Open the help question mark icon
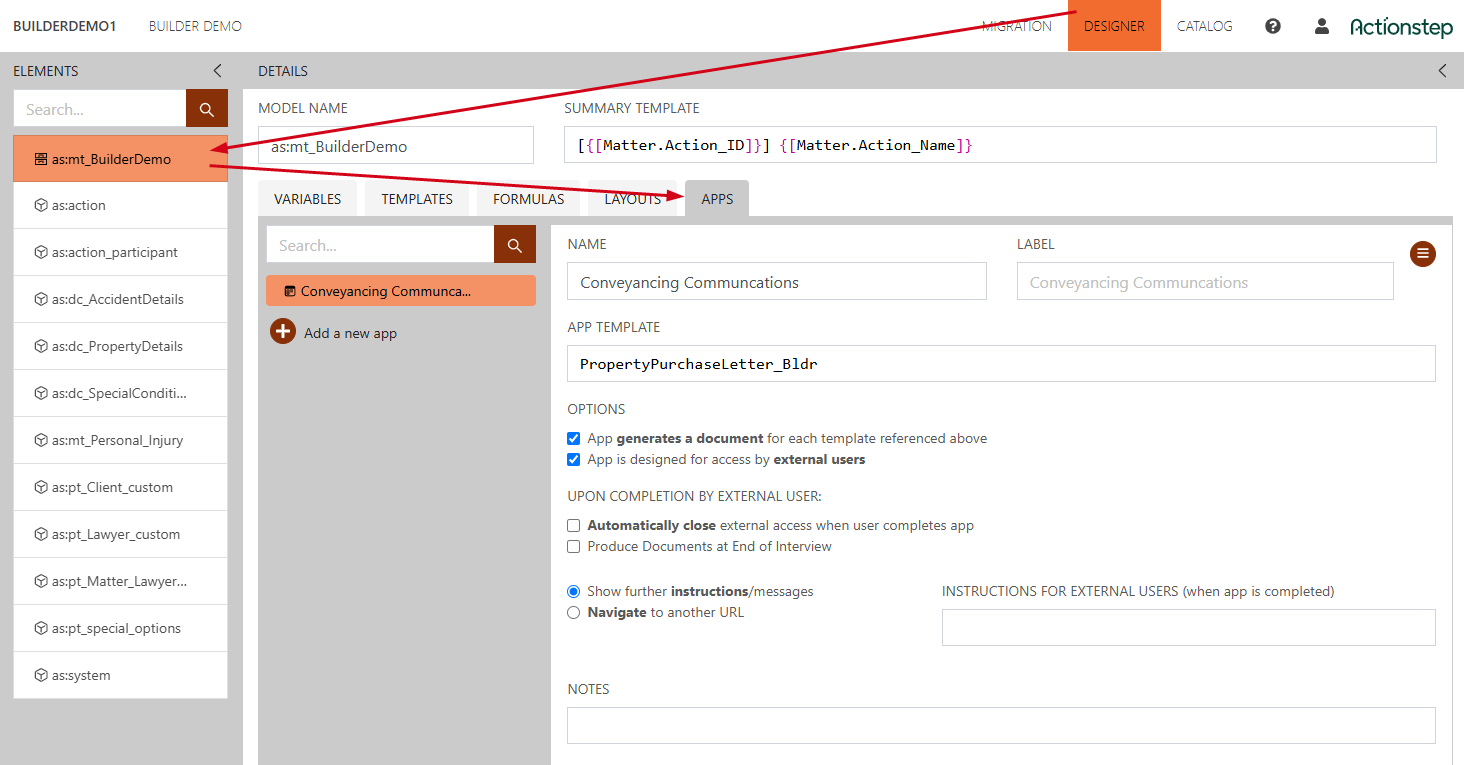This screenshot has width=1464, height=765. 1273,26
